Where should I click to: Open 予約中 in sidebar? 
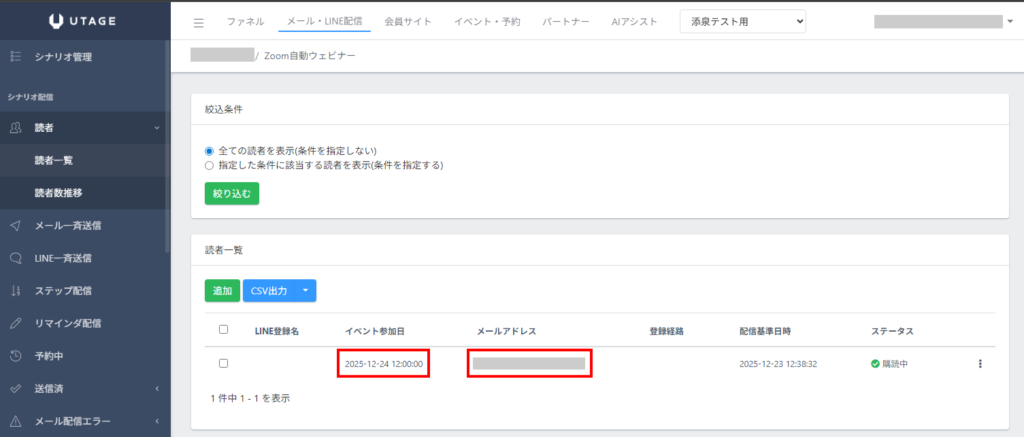[x=49, y=356]
